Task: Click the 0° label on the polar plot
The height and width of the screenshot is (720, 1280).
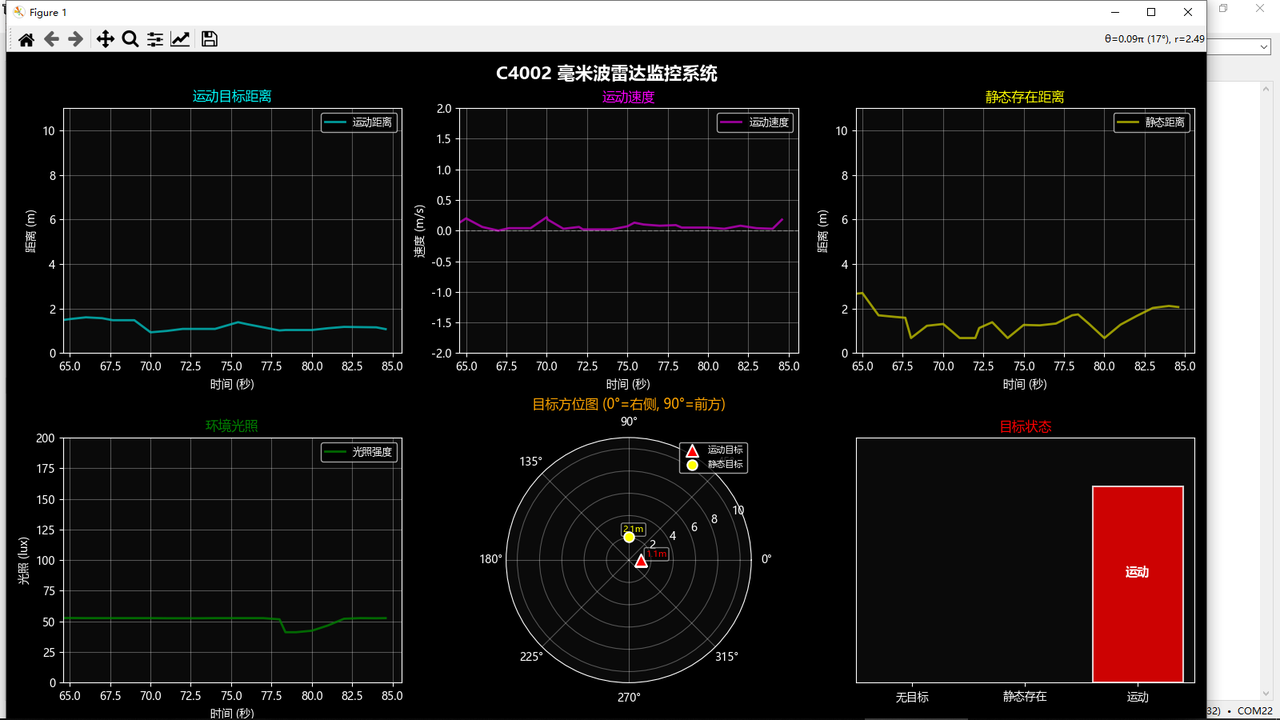Action: point(767,559)
